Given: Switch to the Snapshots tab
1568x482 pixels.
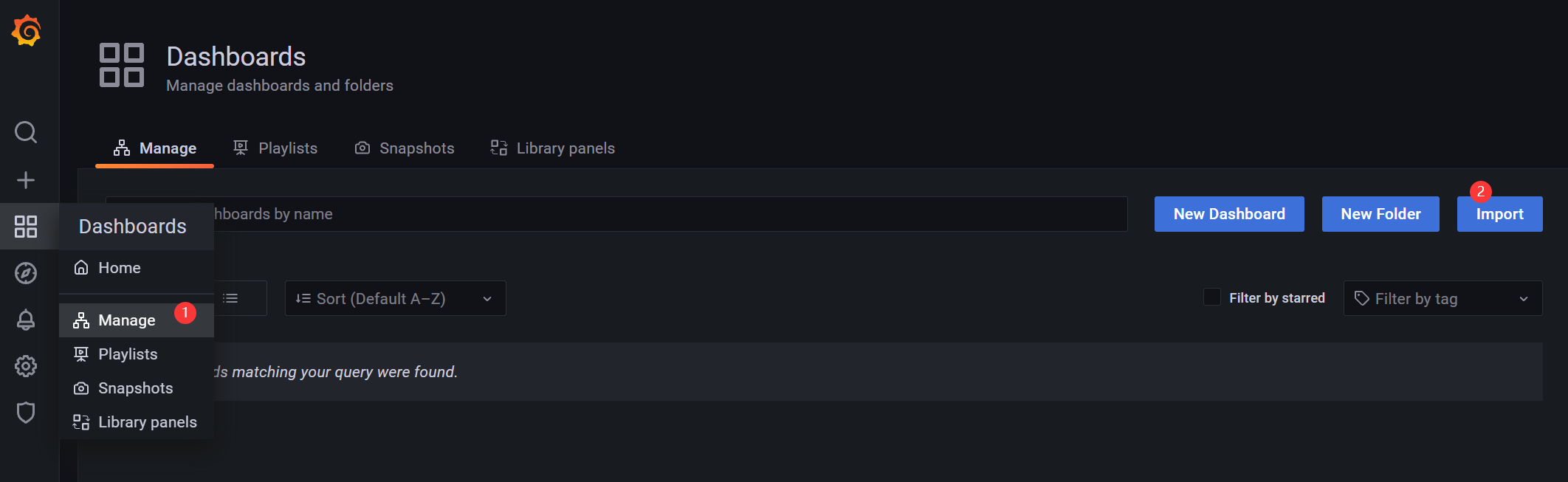Looking at the screenshot, I should (405, 148).
